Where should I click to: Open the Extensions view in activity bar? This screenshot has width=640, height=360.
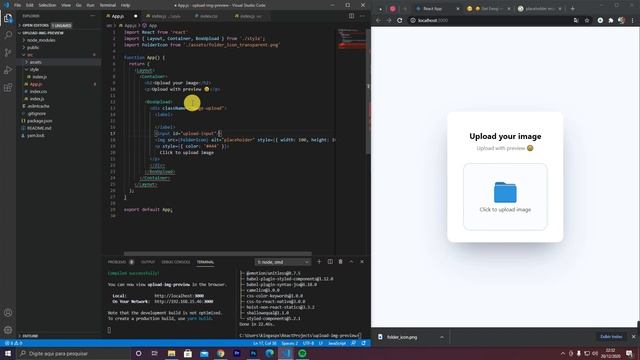[x=8, y=88]
